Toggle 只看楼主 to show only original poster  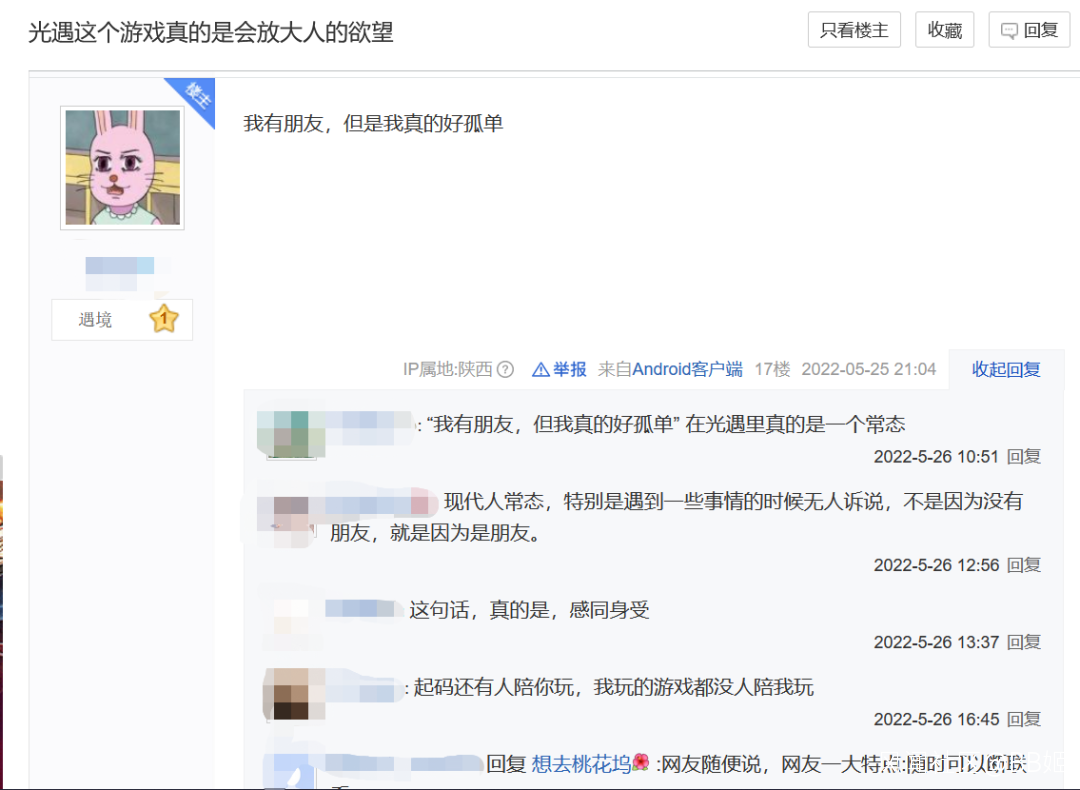tap(854, 30)
